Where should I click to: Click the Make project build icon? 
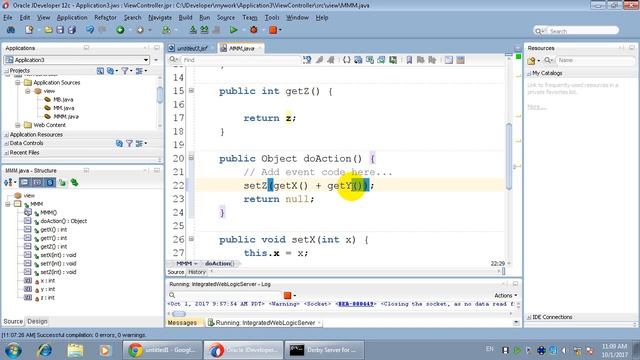pos(193,30)
